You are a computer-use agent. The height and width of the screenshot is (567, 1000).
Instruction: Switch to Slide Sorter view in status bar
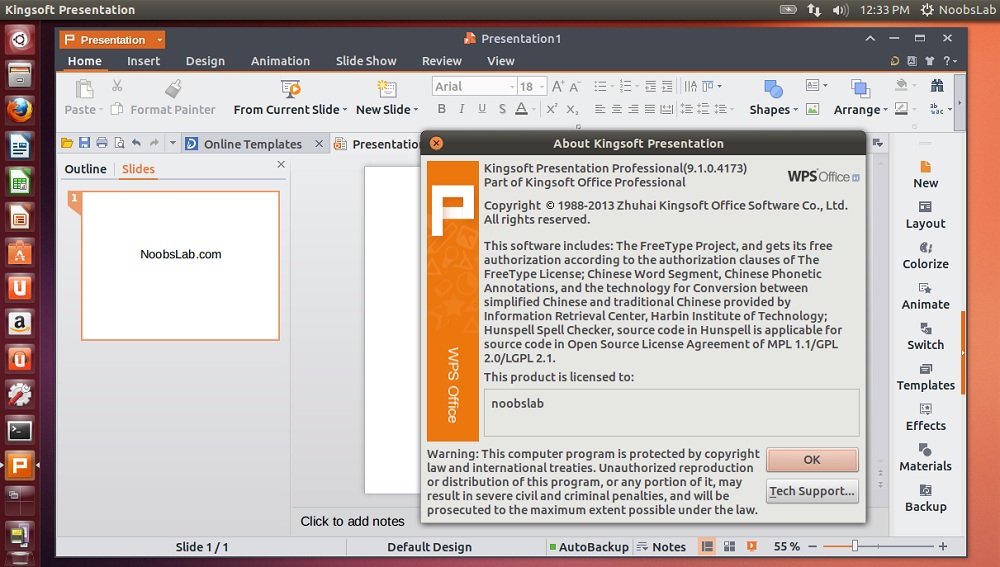tap(729, 546)
